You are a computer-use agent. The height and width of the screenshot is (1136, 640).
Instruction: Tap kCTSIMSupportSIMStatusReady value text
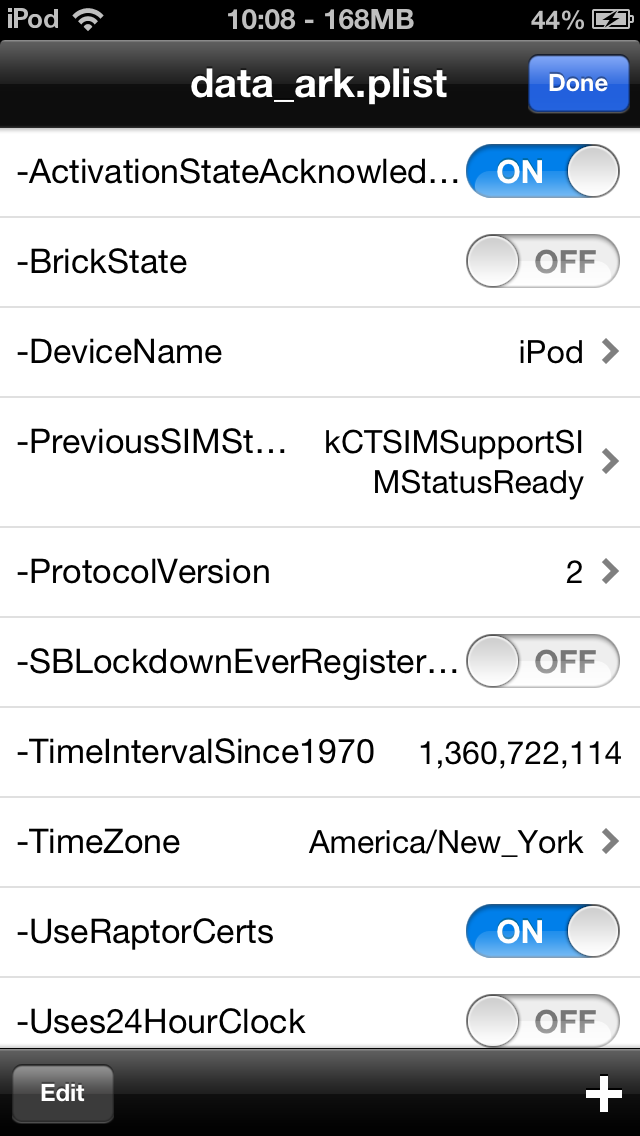(454, 462)
